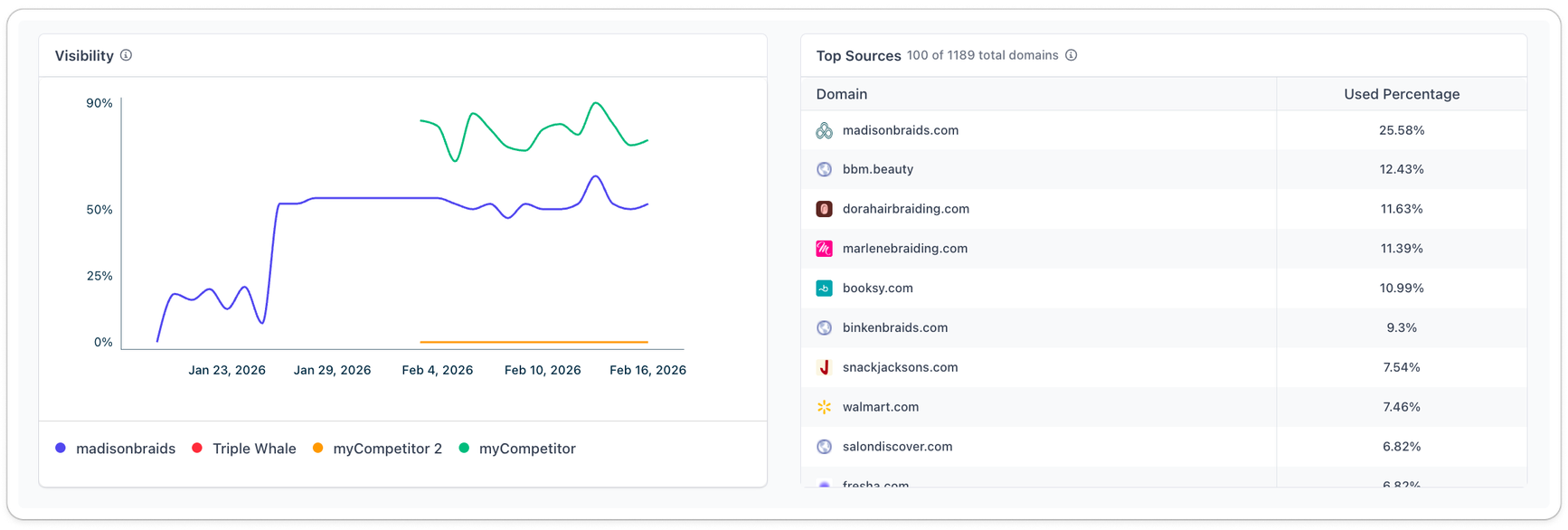Click the Feb 16, 2026 axis label
The image size is (1568, 530).
pos(647,370)
